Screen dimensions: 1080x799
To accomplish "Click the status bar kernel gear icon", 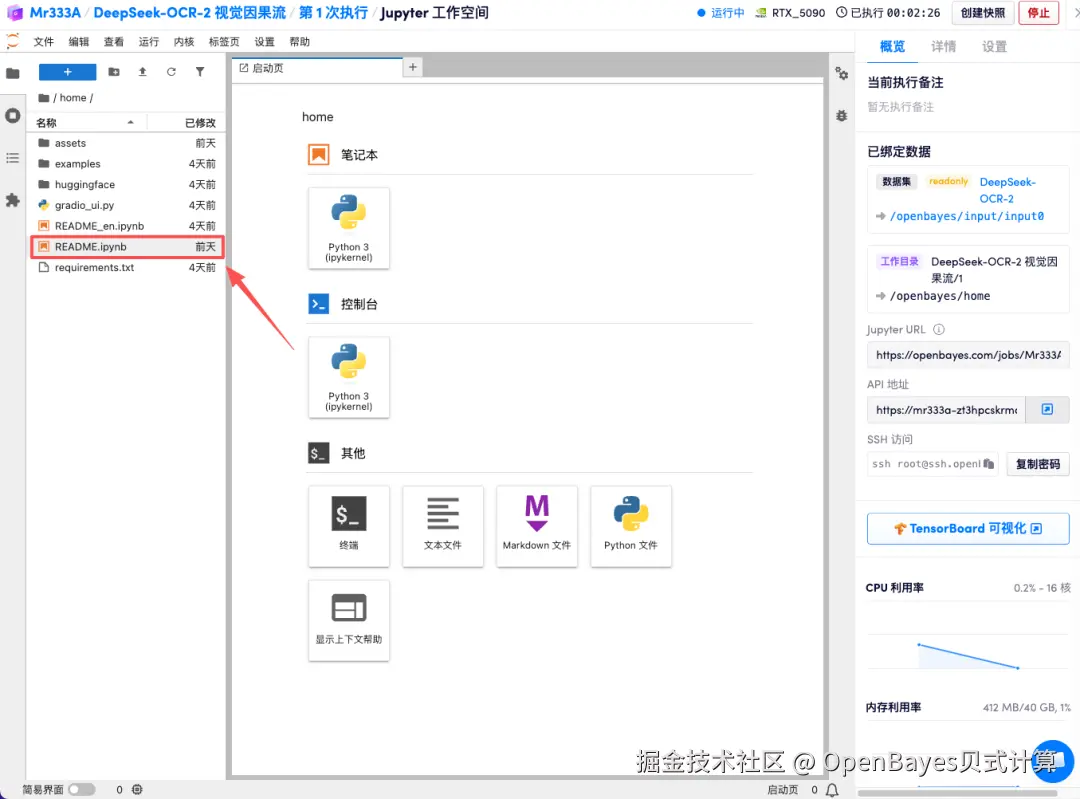I will [x=137, y=789].
